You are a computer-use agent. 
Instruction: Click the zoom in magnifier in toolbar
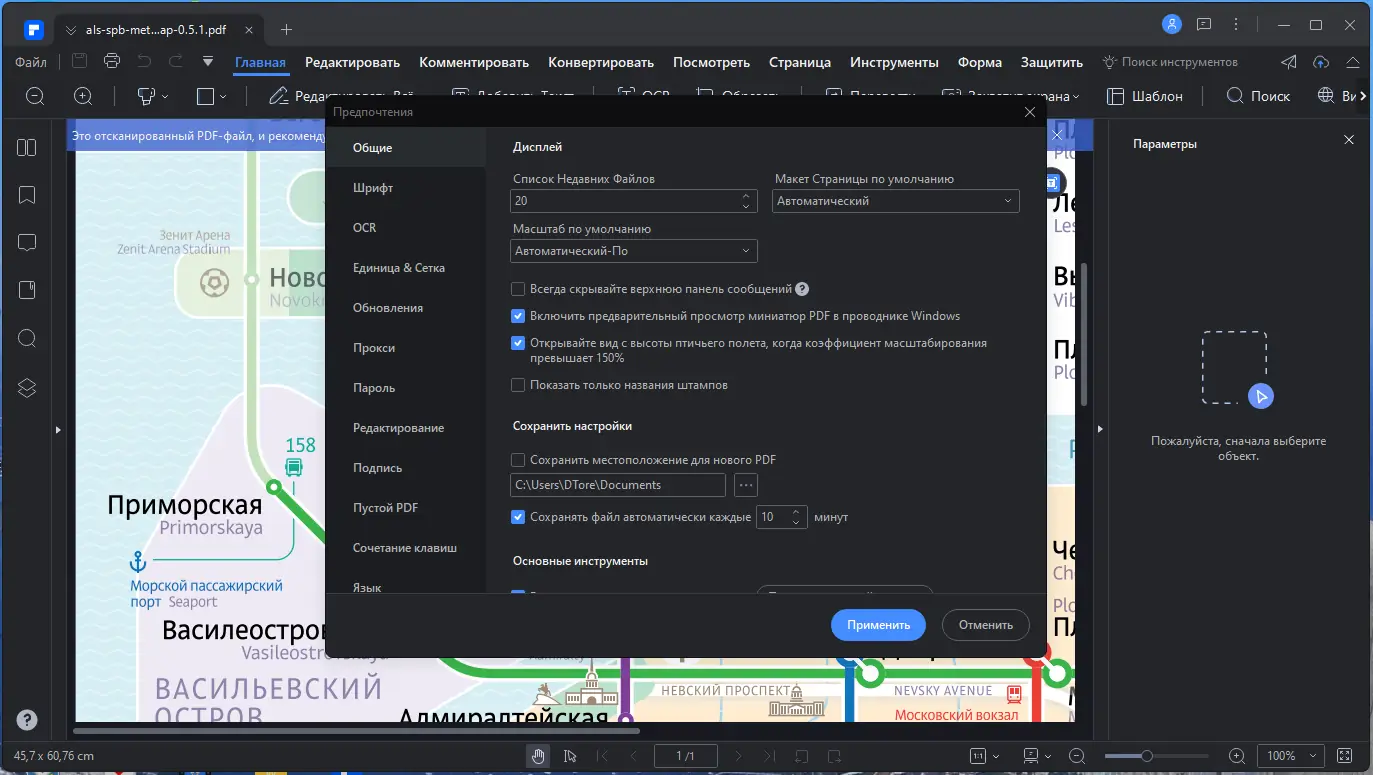[83, 96]
